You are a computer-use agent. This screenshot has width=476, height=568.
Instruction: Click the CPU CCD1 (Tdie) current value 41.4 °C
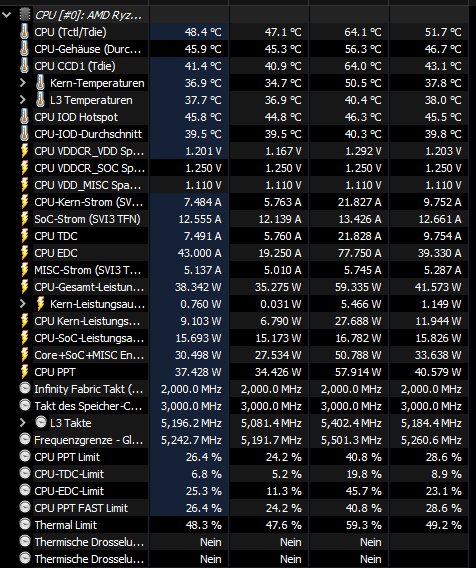pyautogui.click(x=203, y=66)
